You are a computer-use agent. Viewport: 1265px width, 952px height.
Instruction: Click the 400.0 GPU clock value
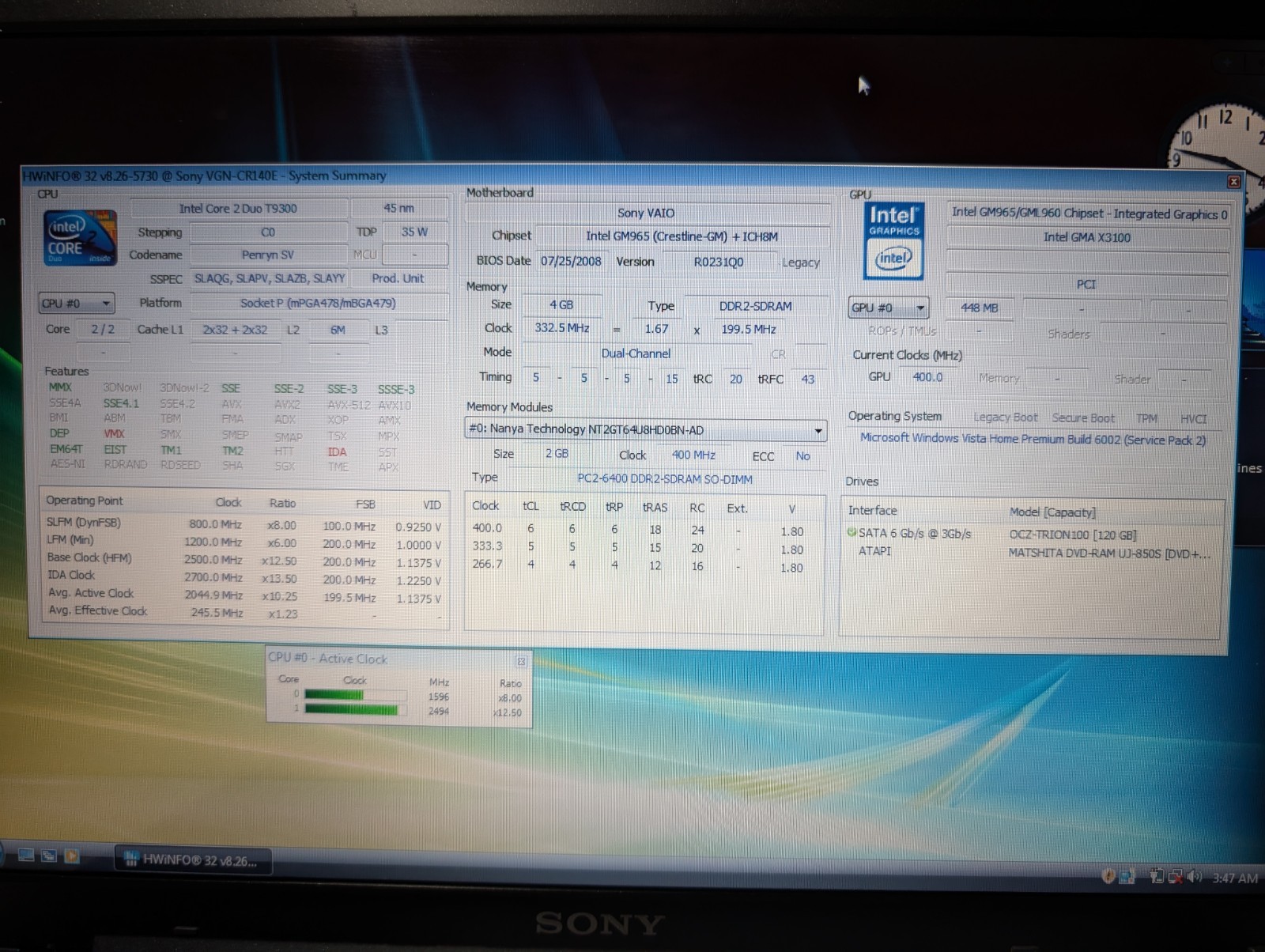tap(927, 377)
